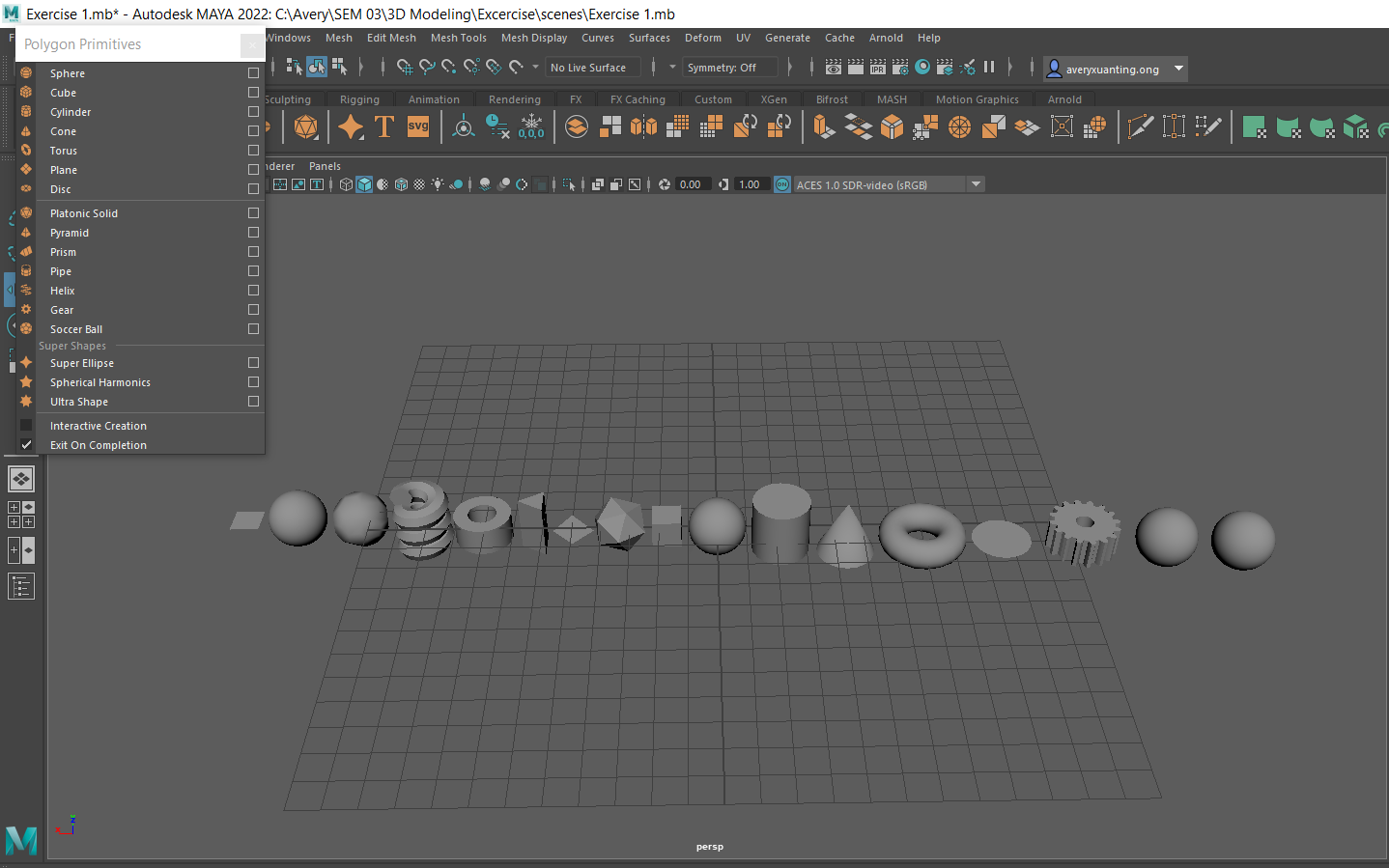This screenshot has height=868, width=1389.
Task: Click the wireframe display icon in viewport bar
Action: coord(346,184)
